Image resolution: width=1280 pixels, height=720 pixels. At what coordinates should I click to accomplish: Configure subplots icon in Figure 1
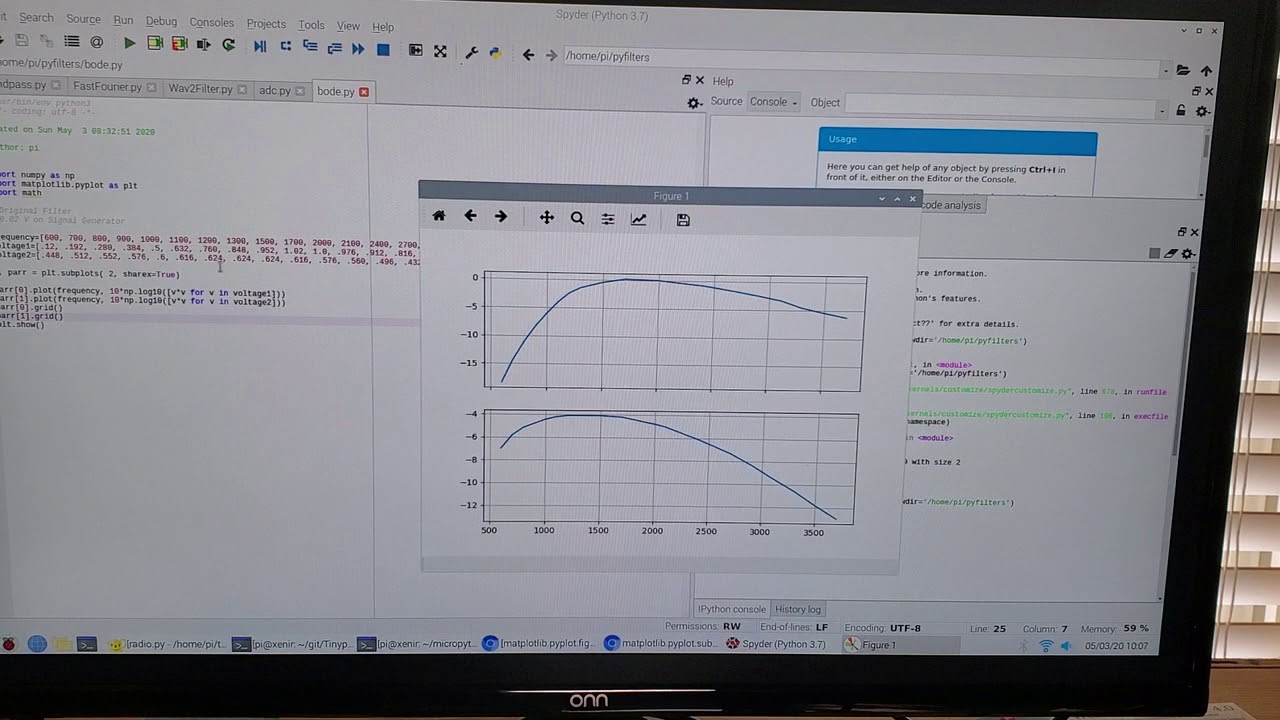click(608, 218)
